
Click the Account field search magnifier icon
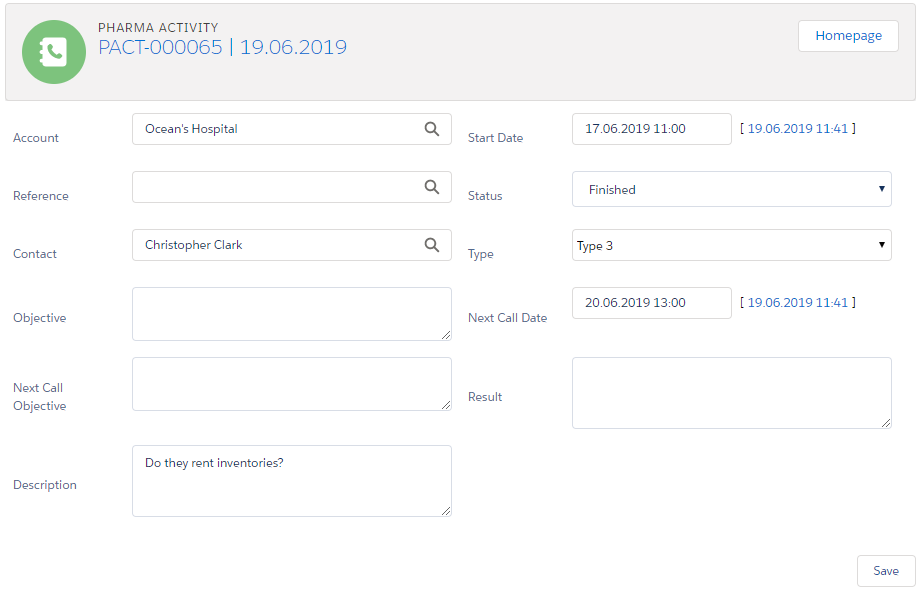point(432,129)
